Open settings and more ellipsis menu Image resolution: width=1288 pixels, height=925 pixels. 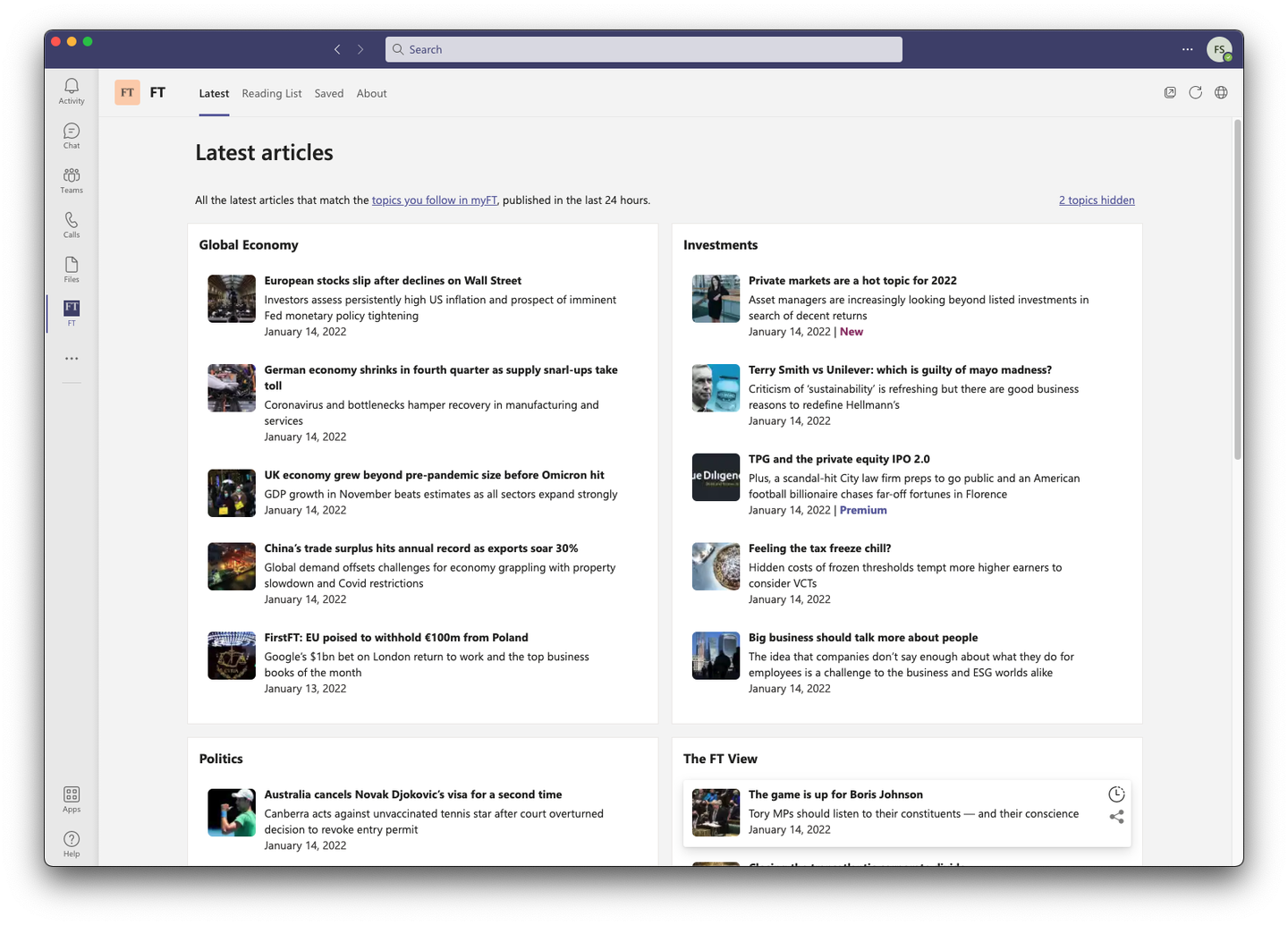1187,50
